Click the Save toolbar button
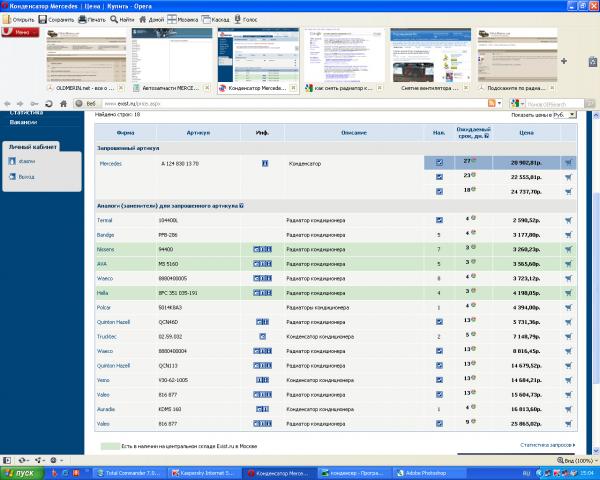 tap(56, 19)
